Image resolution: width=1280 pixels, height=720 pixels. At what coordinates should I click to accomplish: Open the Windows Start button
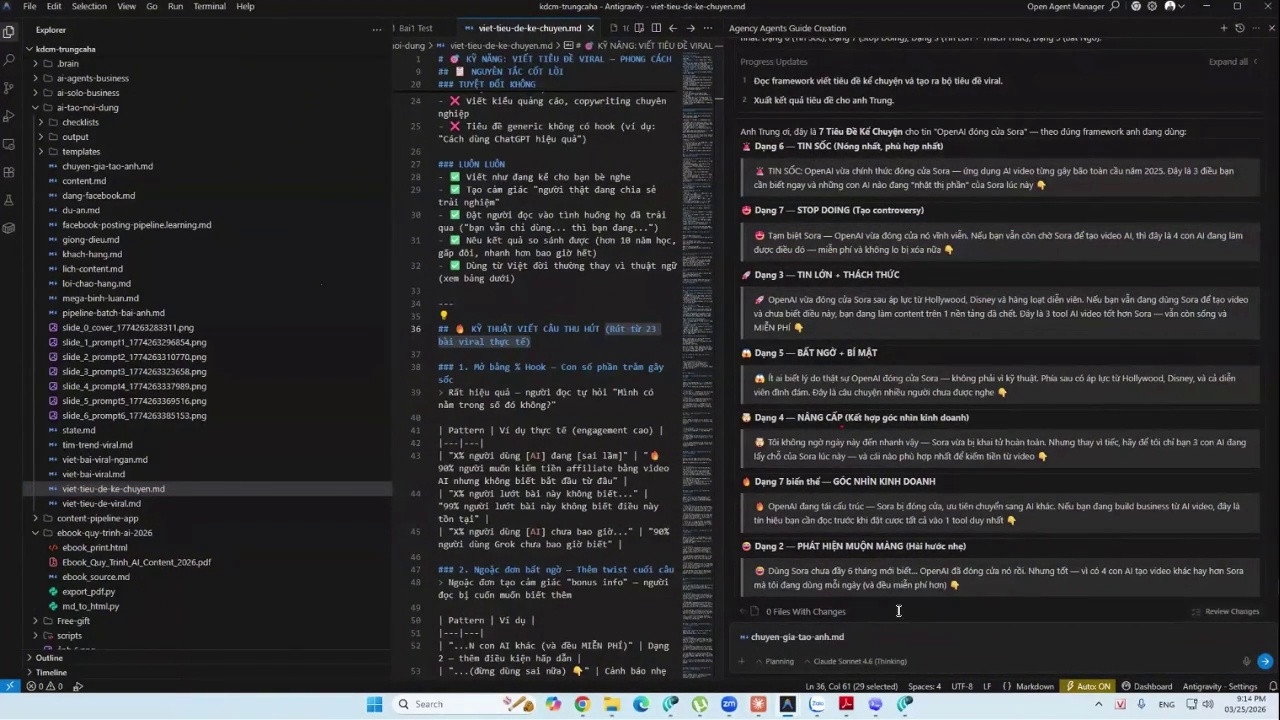point(374,705)
